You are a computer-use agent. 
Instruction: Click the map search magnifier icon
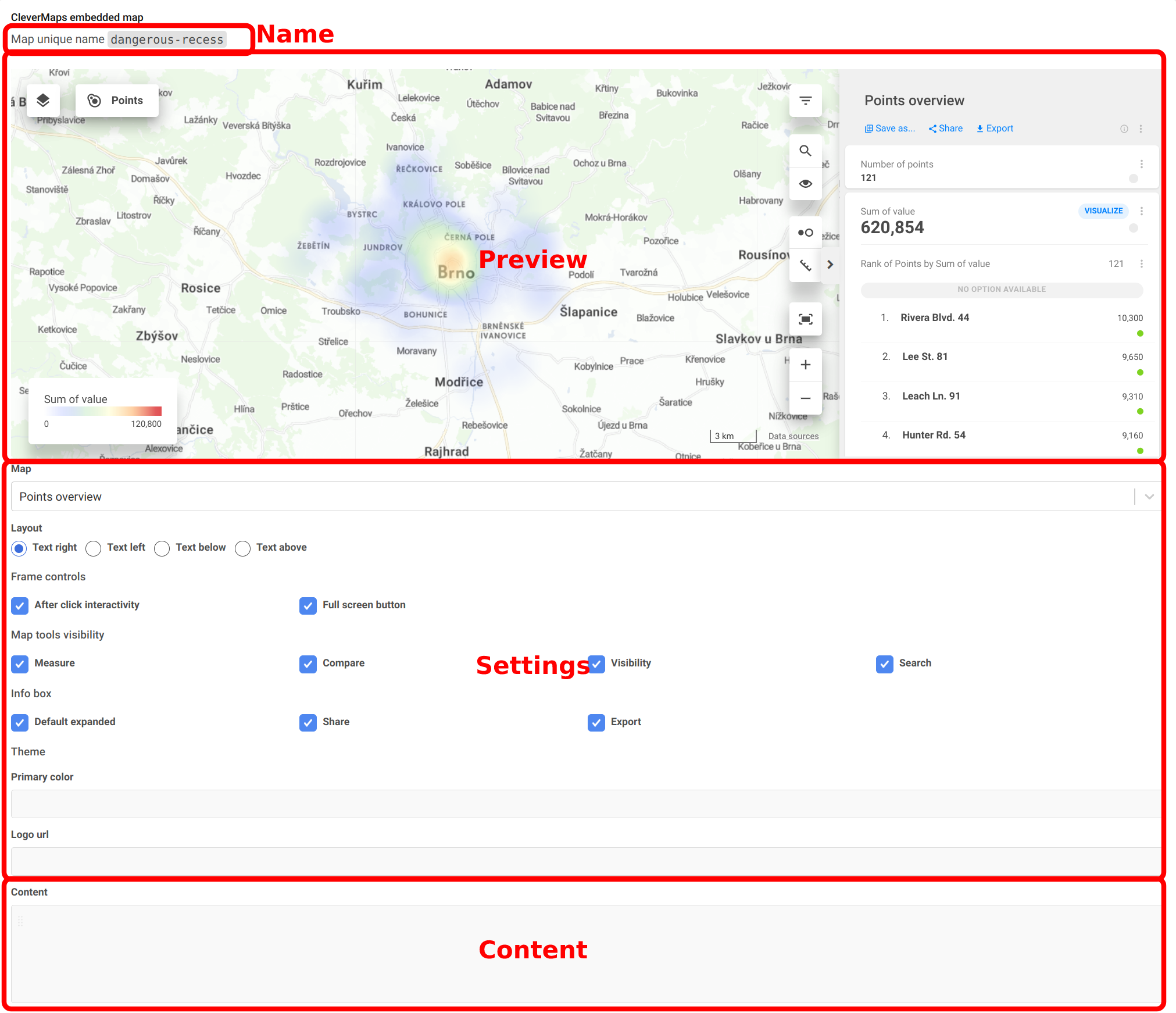pos(805,151)
